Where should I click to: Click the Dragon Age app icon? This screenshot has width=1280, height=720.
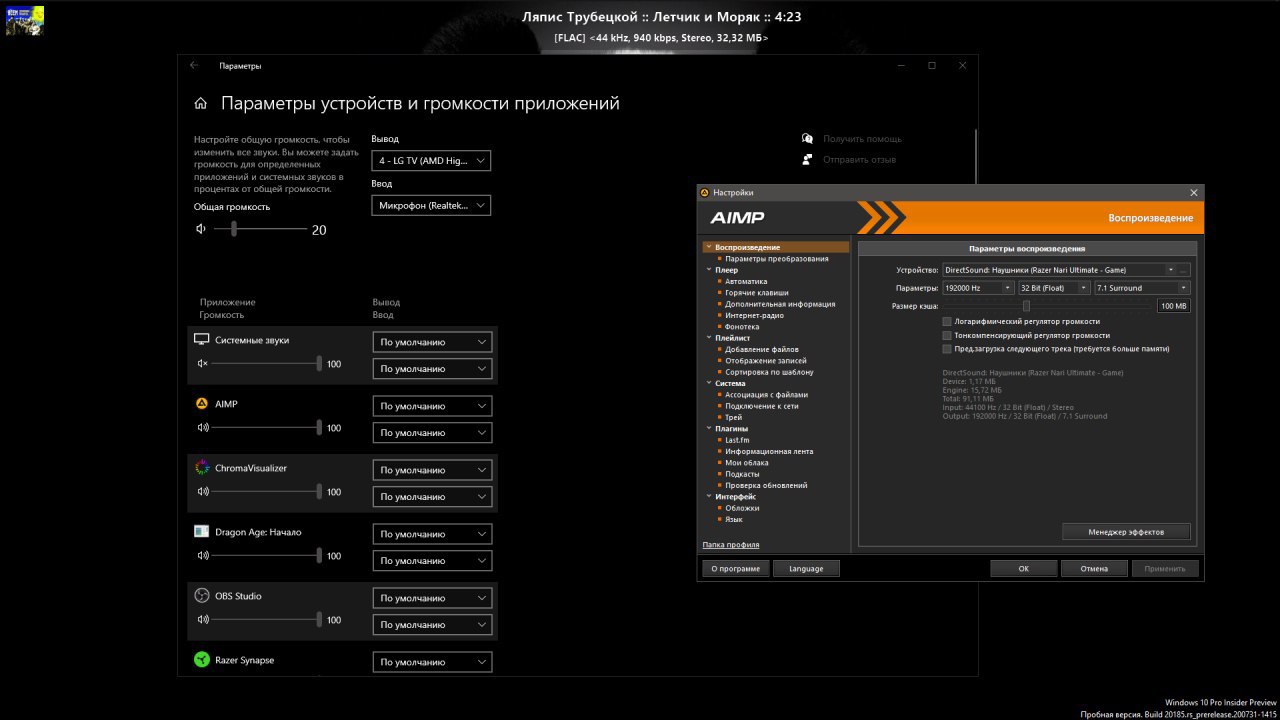tap(201, 532)
